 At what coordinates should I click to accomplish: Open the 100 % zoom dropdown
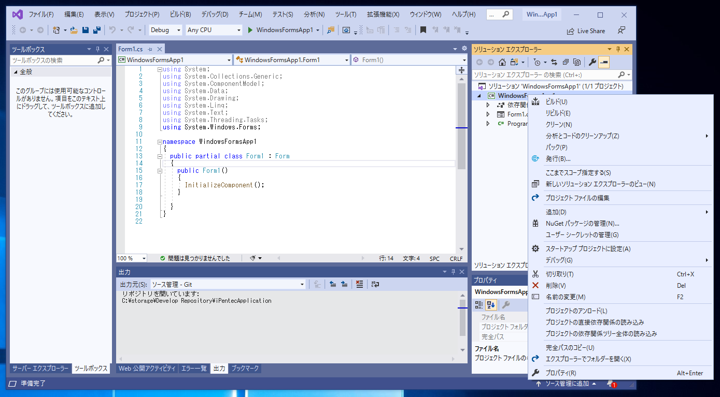click(131, 258)
